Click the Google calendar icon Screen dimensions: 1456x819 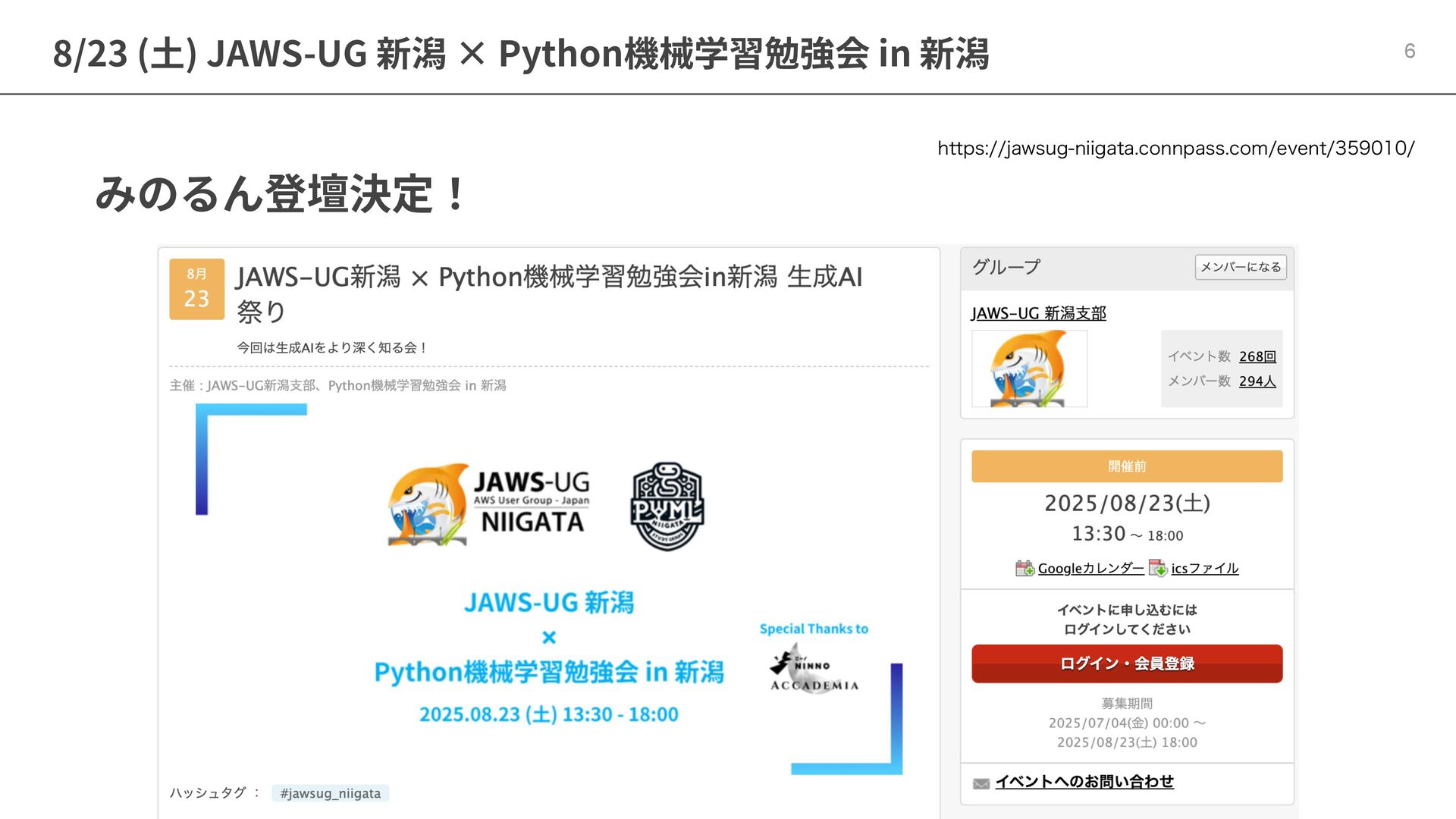coord(1025,568)
